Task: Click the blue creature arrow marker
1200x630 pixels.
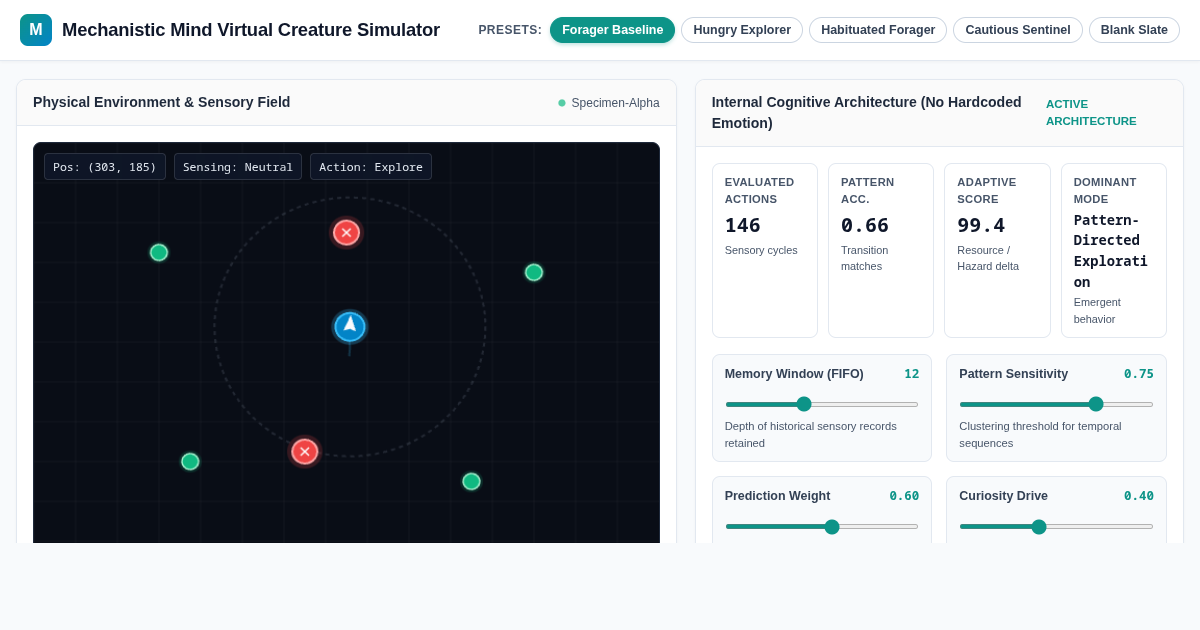Action: pos(350,326)
